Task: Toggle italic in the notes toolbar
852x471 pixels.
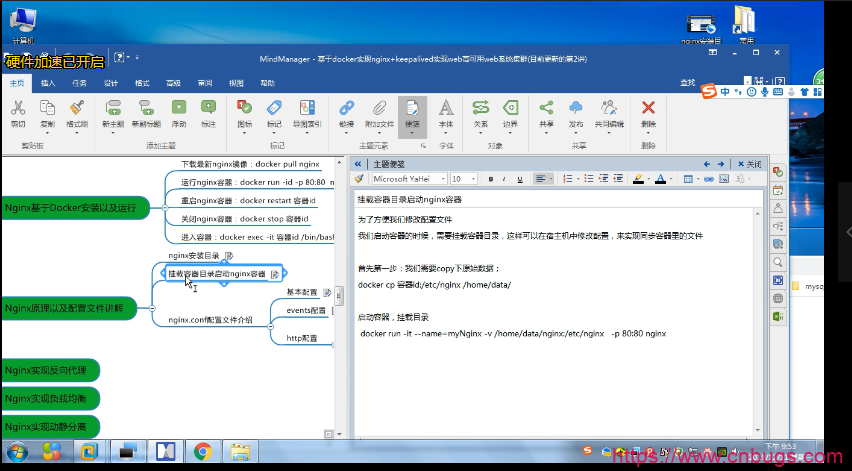Action: 505,179
